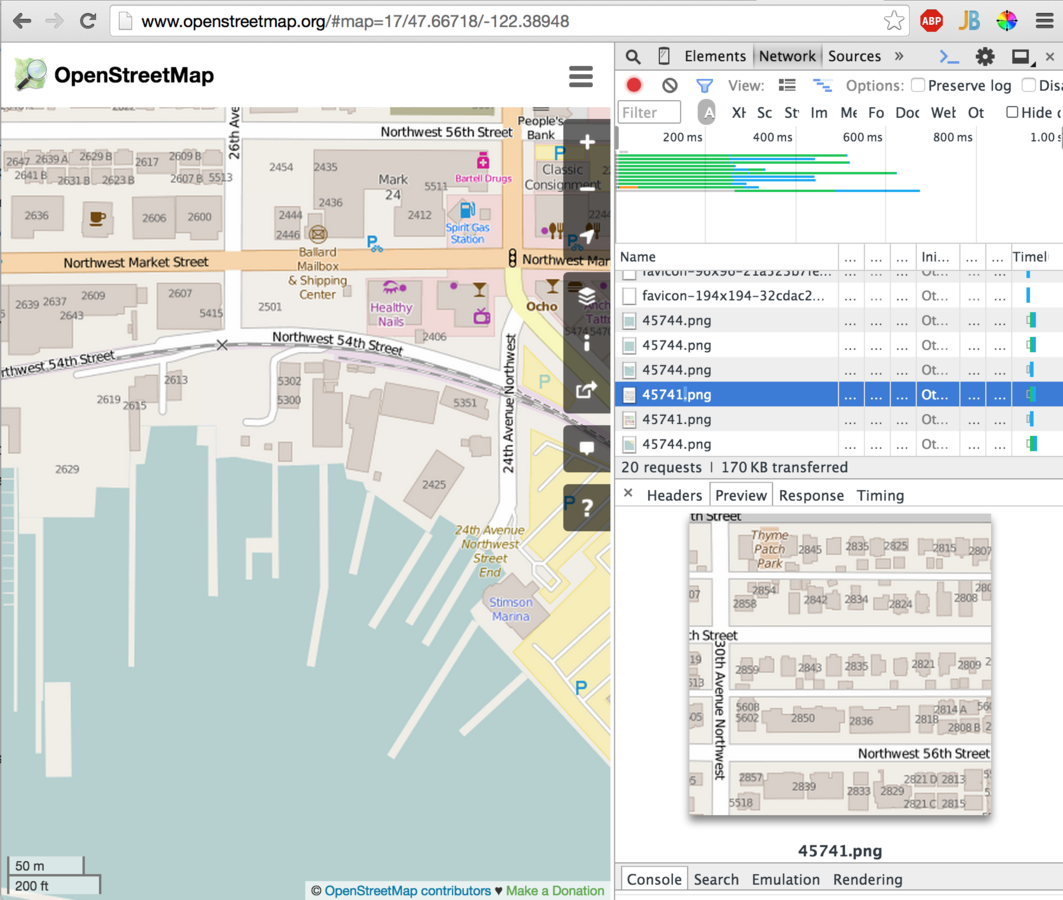Open the Headers tab of request details
This screenshot has height=900, width=1063.
(674, 495)
